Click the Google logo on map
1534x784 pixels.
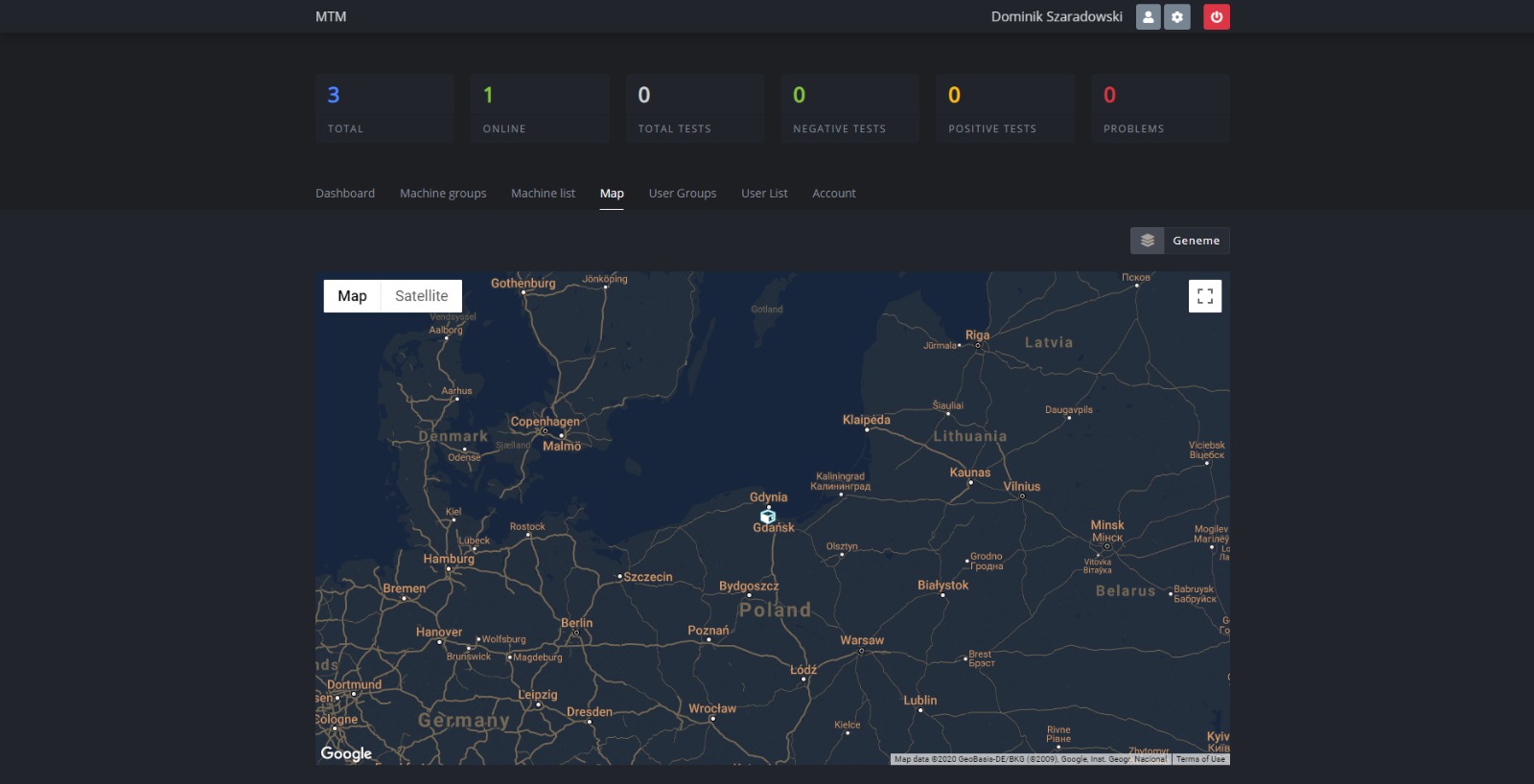[346, 753]
